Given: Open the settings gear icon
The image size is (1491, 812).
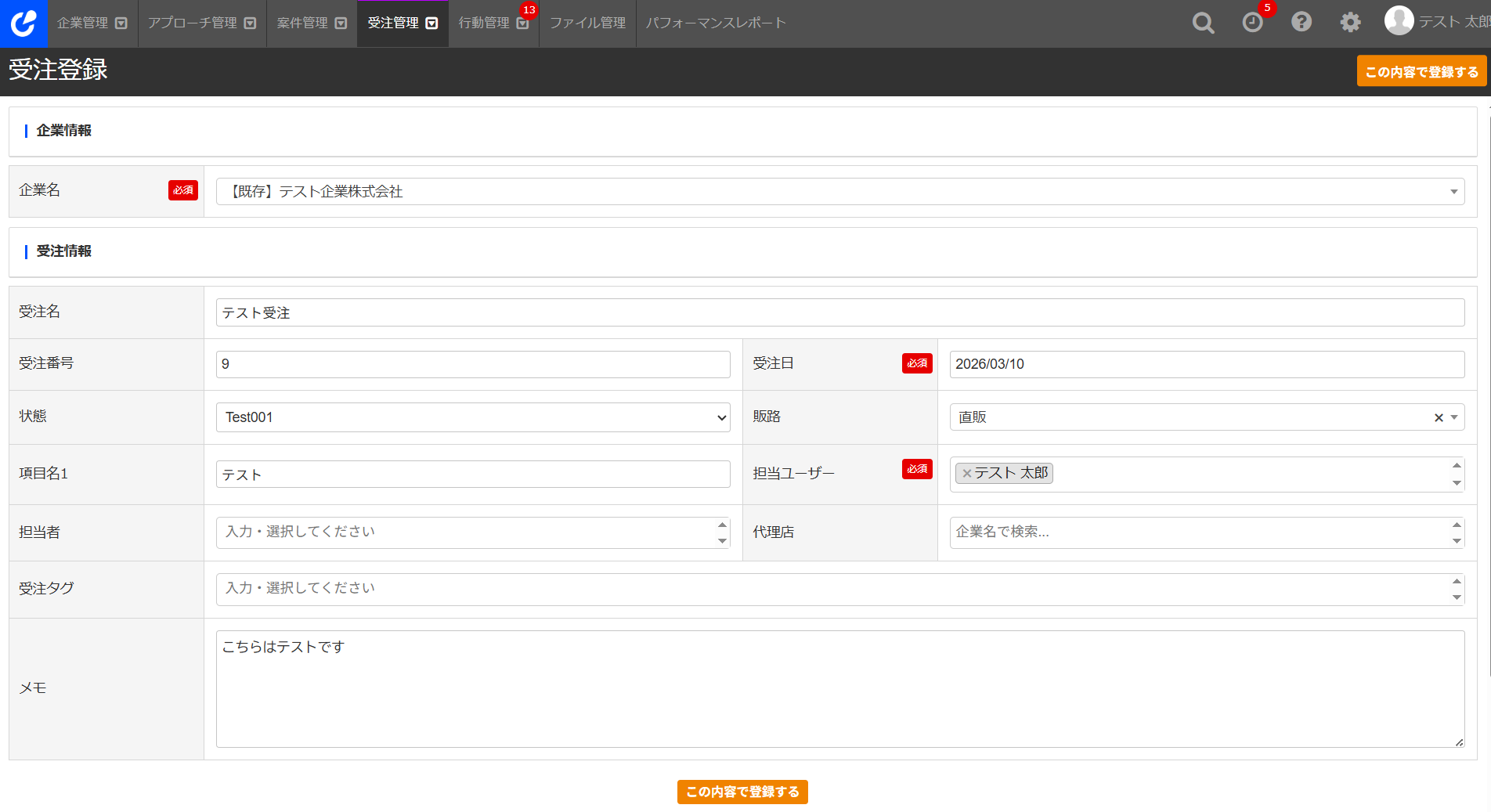Looking at the screenshot, I should coord(1350,22).
